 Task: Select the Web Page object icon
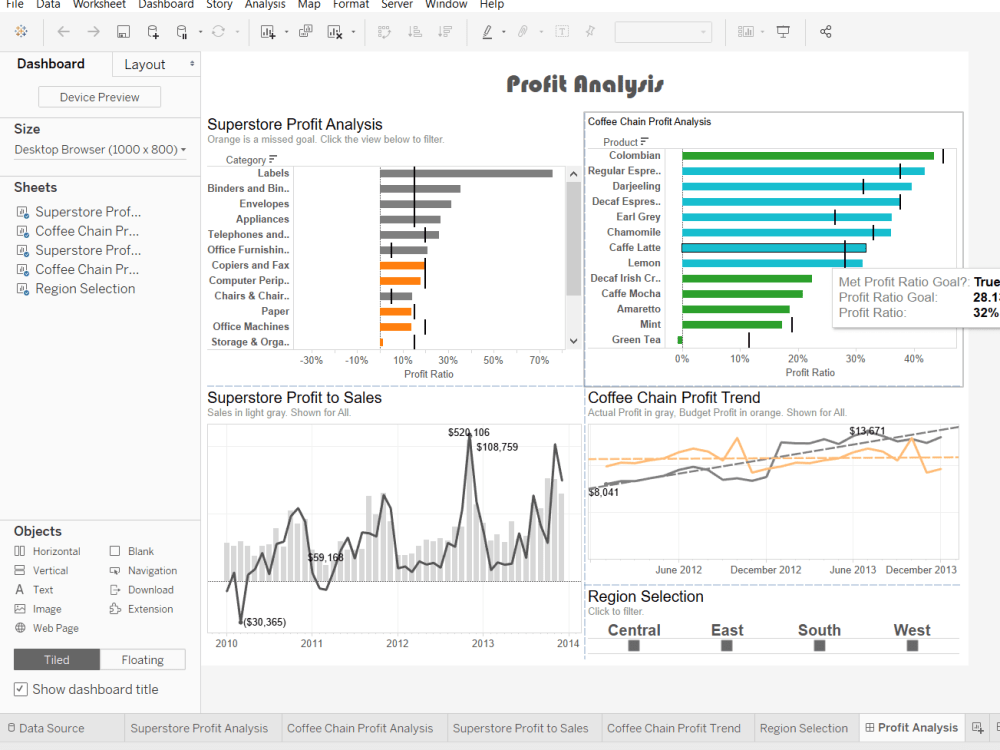(x=20, y=628)
